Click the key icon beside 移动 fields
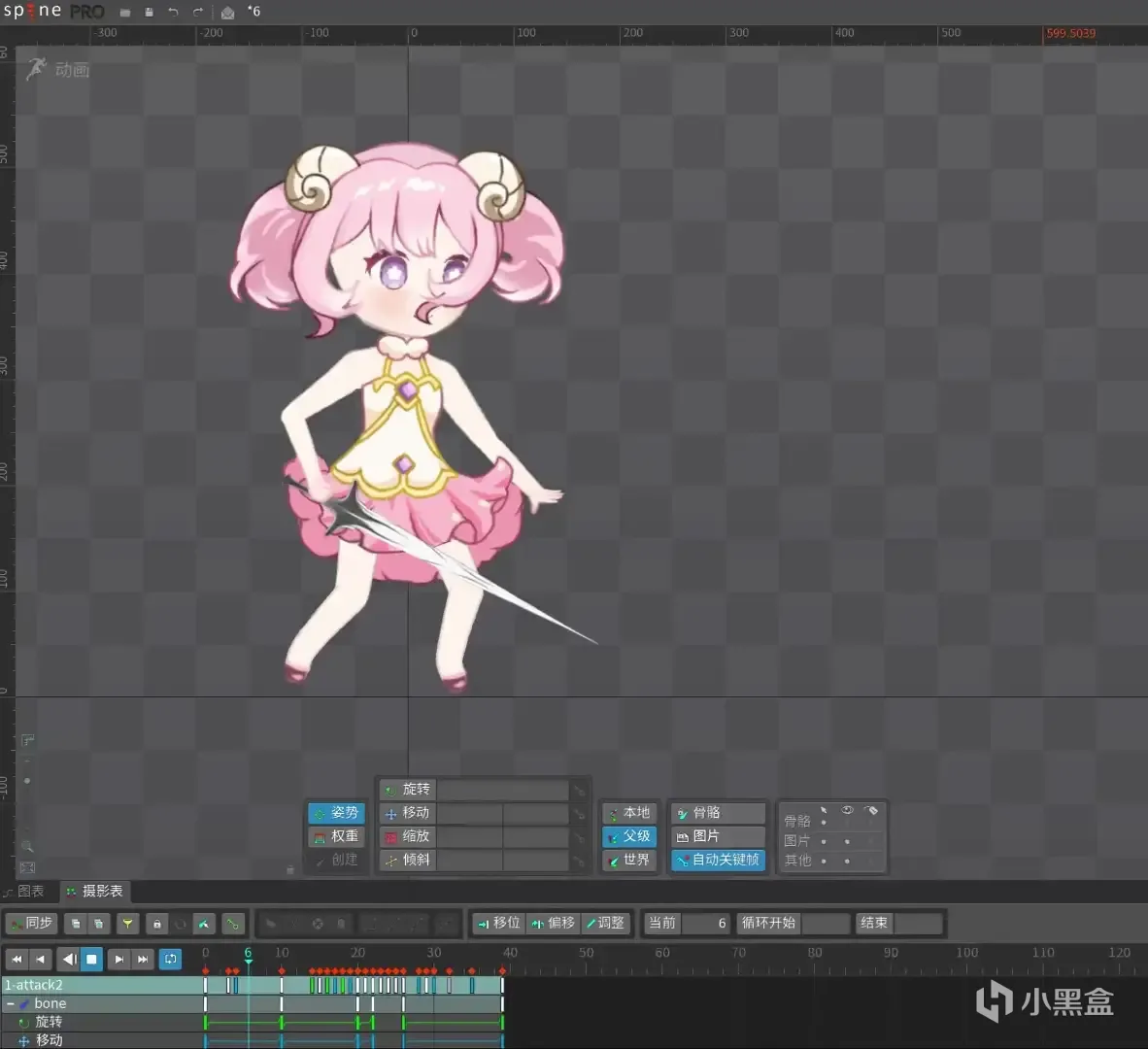Image resolution: width=1148 pixels, height=1049 pixels. point(579,813)
